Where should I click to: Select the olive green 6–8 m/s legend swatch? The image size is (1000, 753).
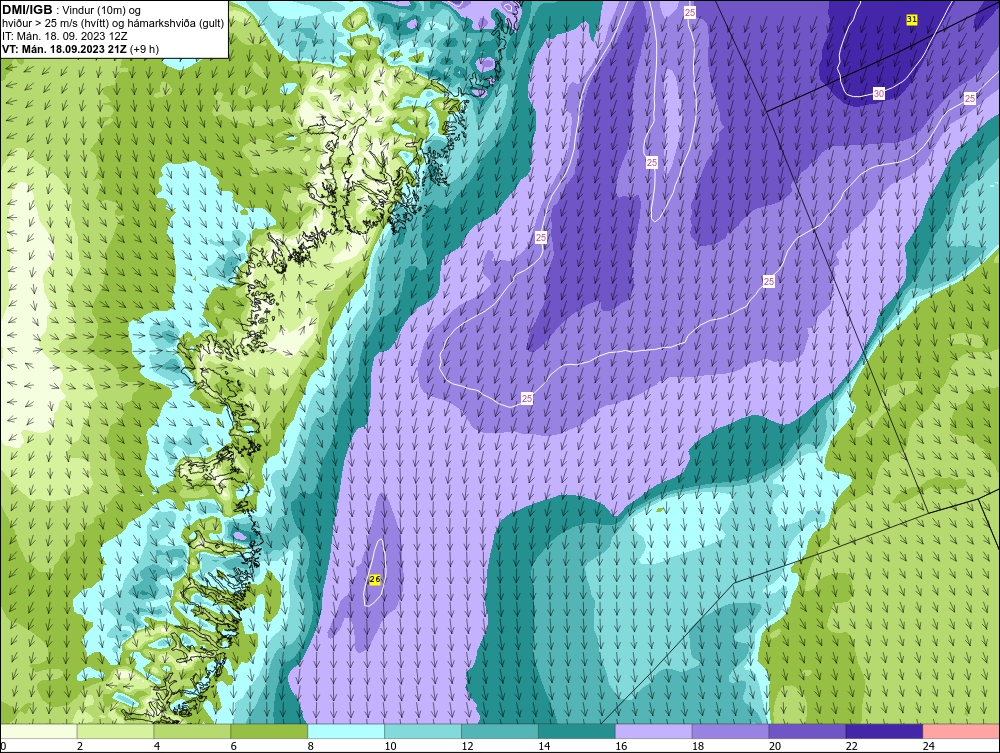[269, 731]
